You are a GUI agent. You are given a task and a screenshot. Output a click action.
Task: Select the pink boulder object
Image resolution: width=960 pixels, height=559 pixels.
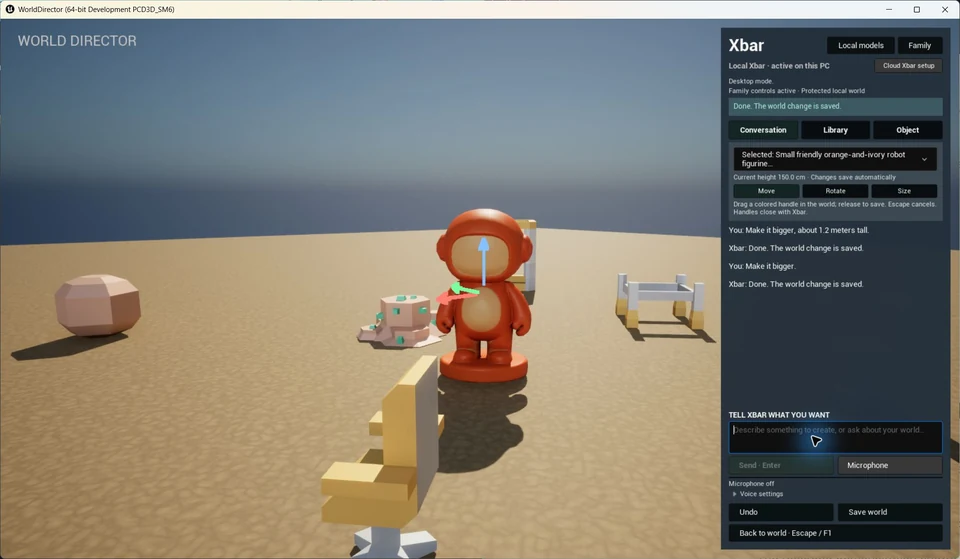click(x=98, y=304)
